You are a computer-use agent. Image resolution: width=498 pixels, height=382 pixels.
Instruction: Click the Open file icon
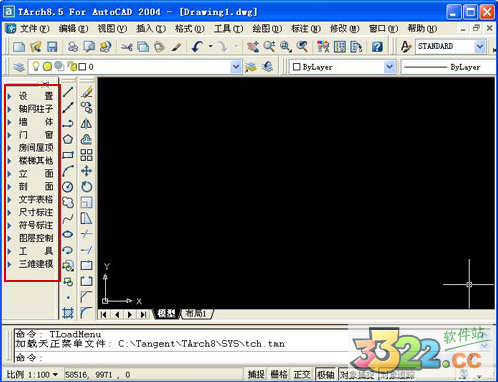coord(36,47)
